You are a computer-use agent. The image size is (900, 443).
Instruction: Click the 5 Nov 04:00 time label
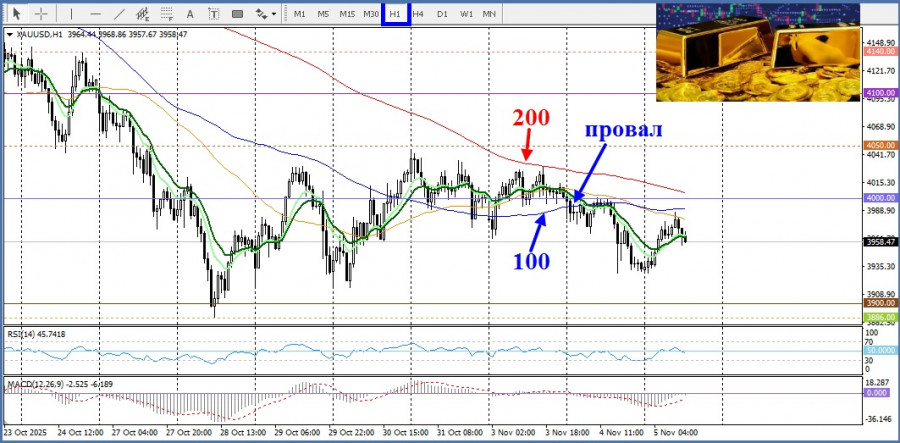(x=677, y=432)
